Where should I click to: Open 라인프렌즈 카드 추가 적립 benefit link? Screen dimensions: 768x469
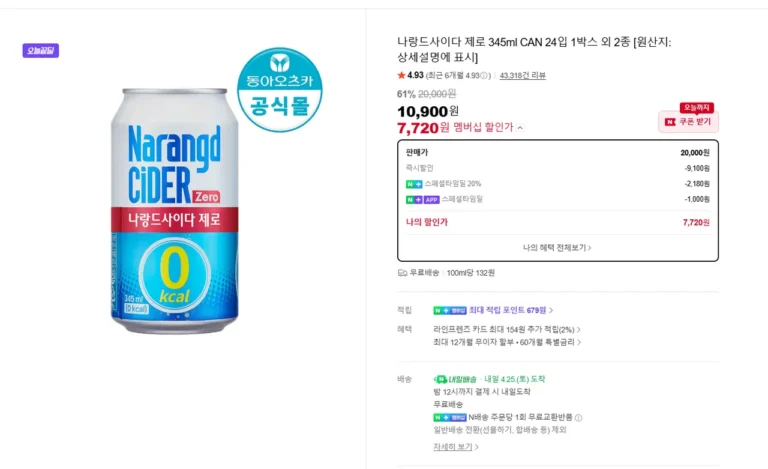click(x=506, y=328)
